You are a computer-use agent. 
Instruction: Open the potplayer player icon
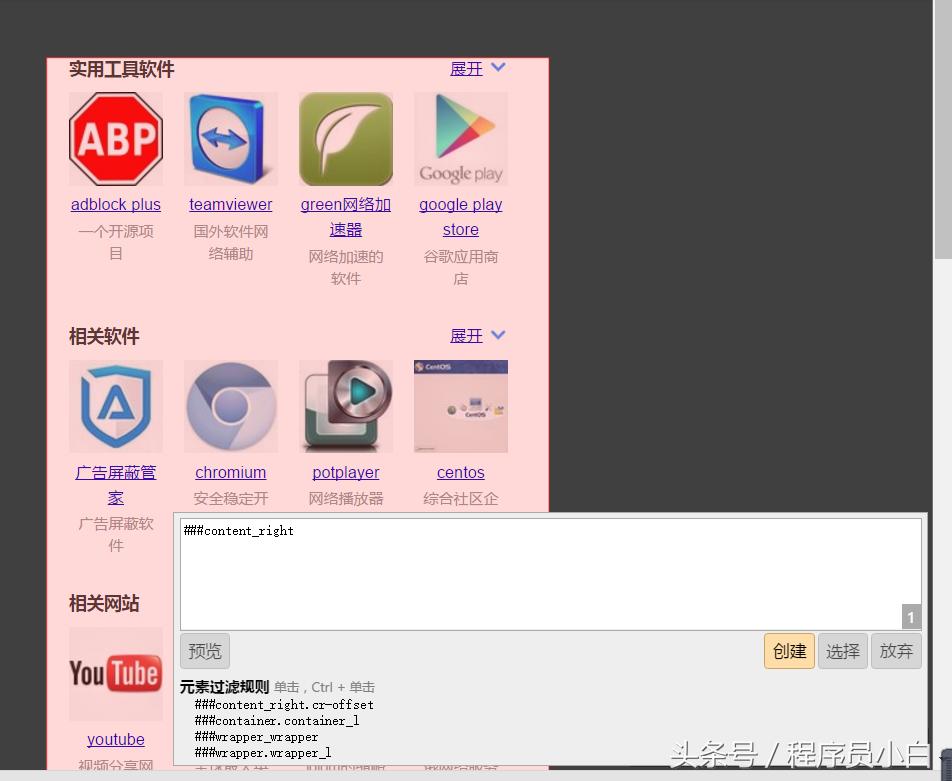345,406
